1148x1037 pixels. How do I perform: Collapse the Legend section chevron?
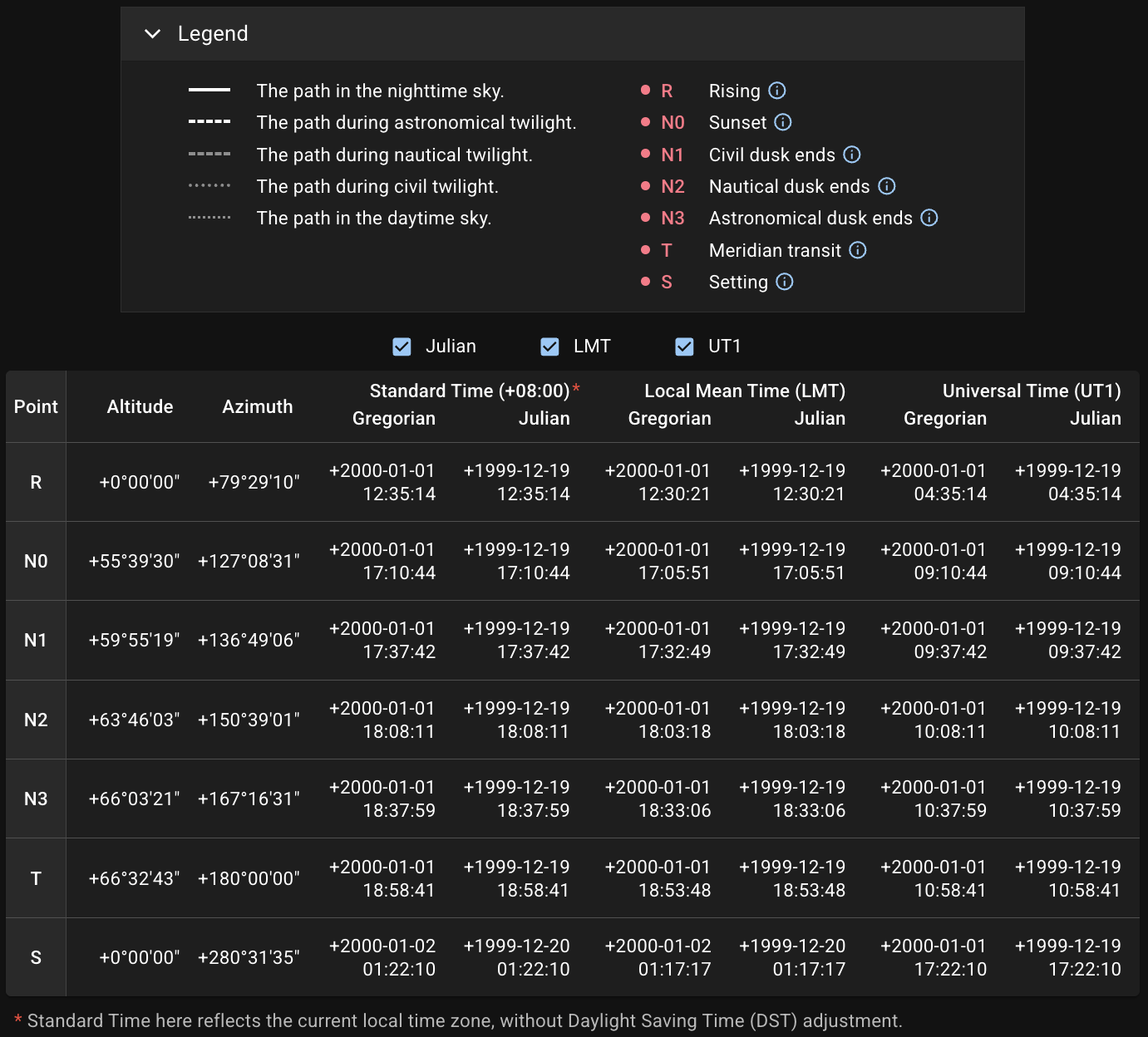point(152,34)
